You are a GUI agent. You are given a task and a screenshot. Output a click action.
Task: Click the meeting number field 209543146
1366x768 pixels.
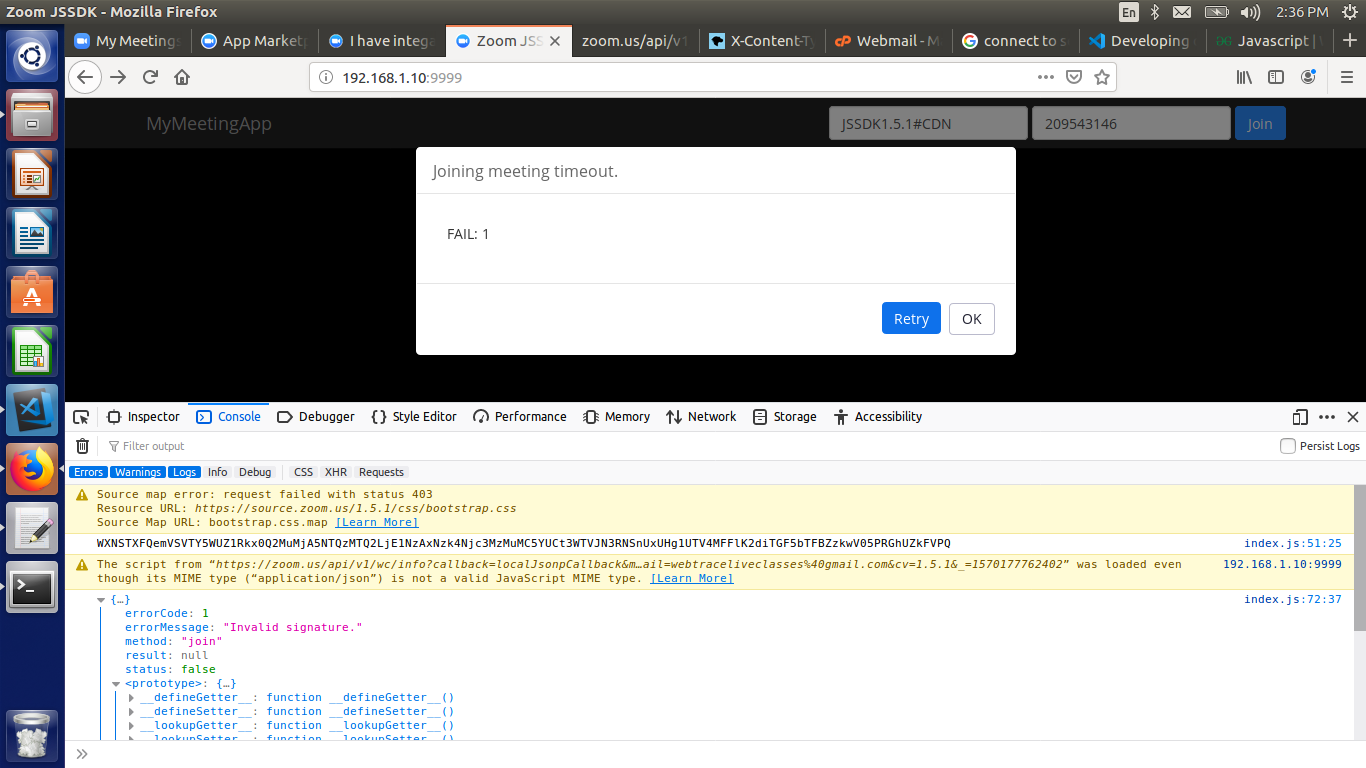point(1131,124)
